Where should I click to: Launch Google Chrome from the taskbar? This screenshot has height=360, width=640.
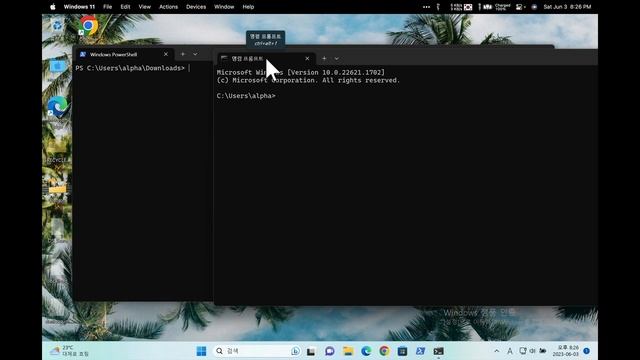(384, 351)
